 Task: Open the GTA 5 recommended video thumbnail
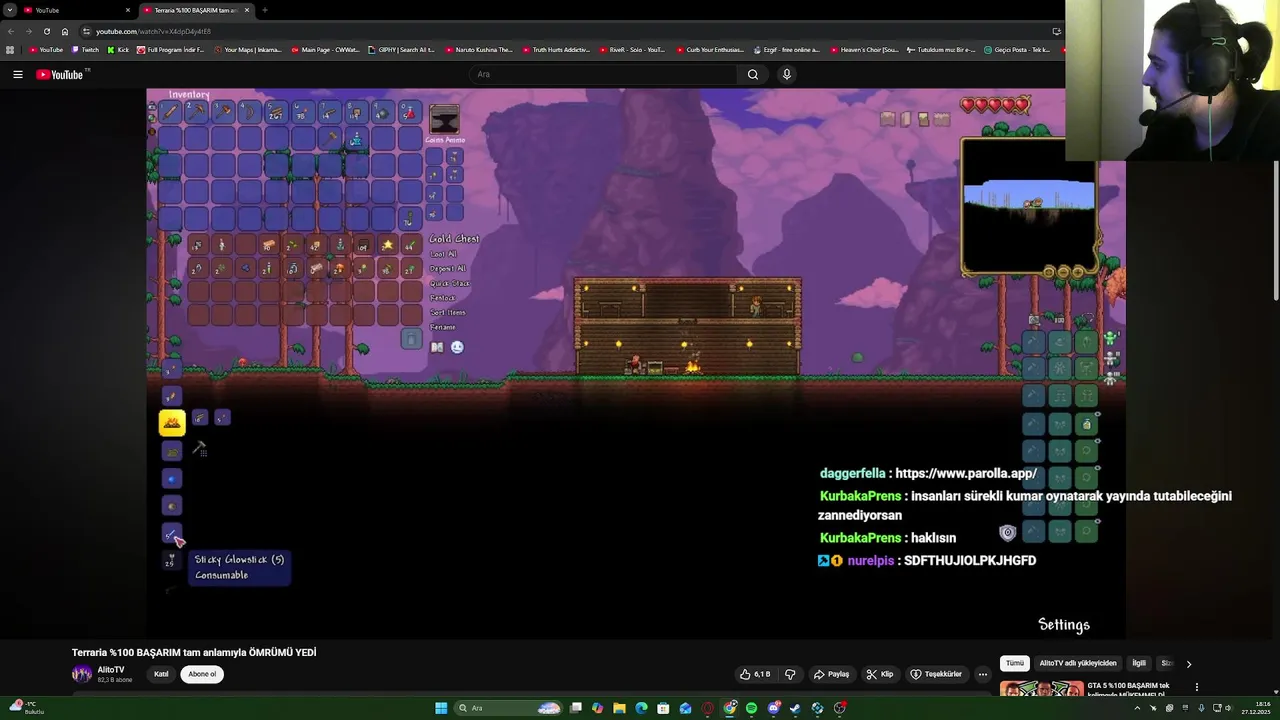(1041, 689)
